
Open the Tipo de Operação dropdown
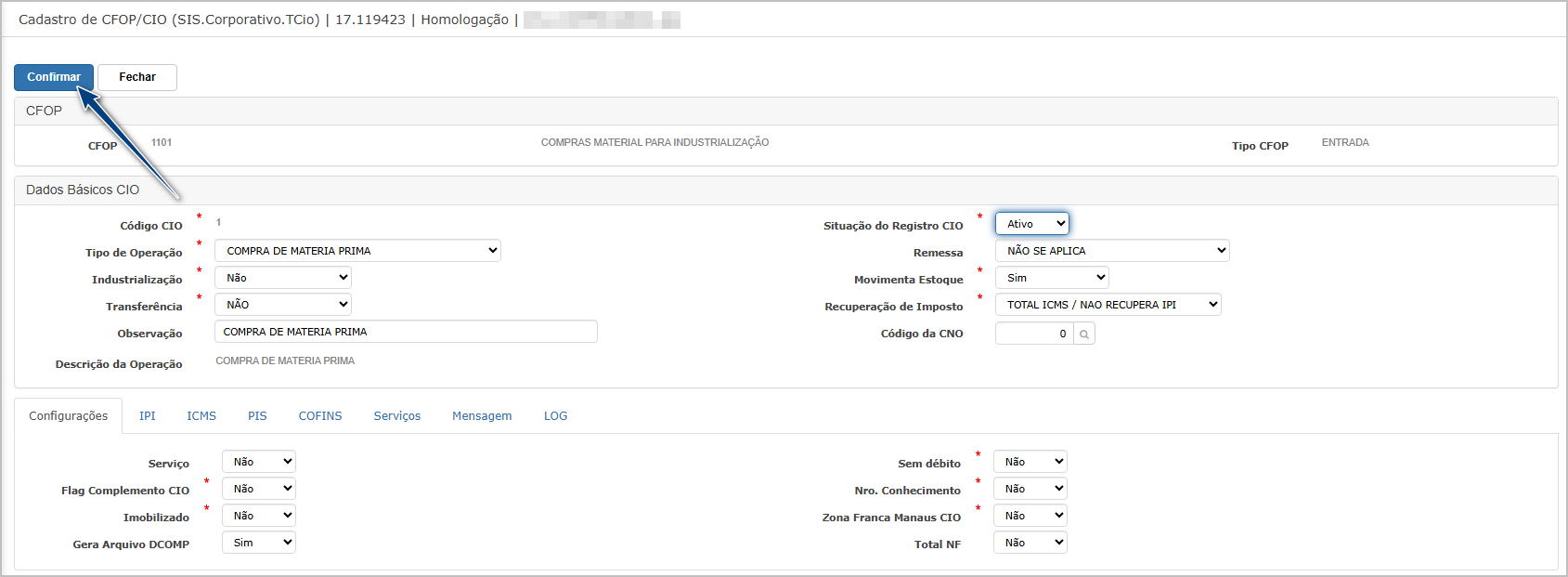pos(357,251)
